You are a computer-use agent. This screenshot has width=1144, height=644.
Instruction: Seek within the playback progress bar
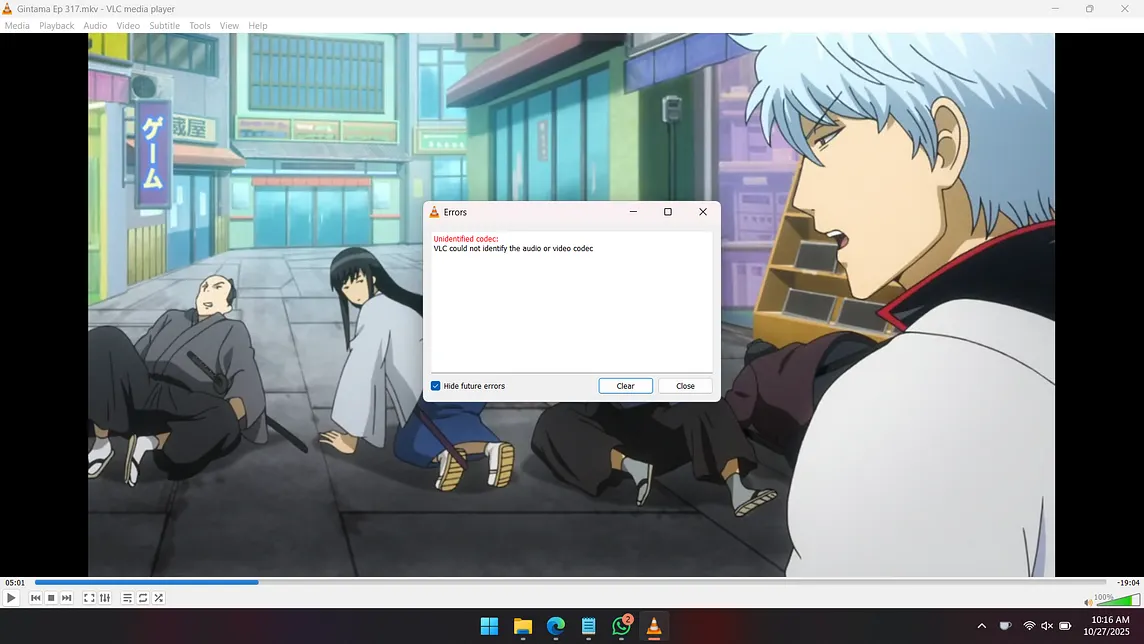coord(571,582)
